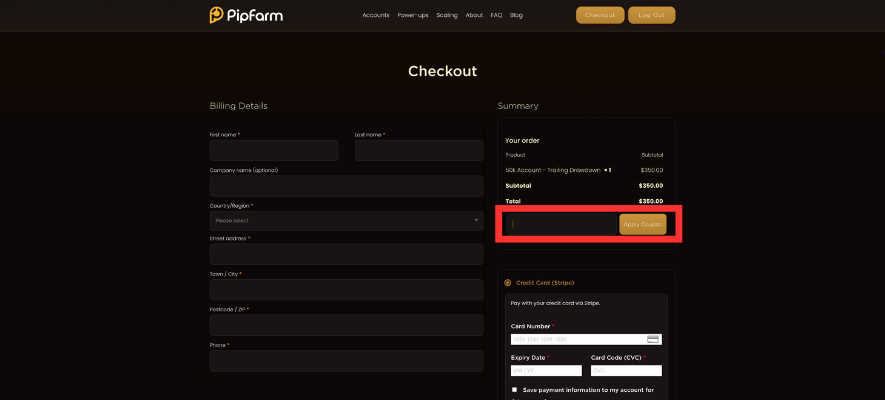Click the First name field
This screenshot has width=885, height=400.
click(x=274, y=151)
